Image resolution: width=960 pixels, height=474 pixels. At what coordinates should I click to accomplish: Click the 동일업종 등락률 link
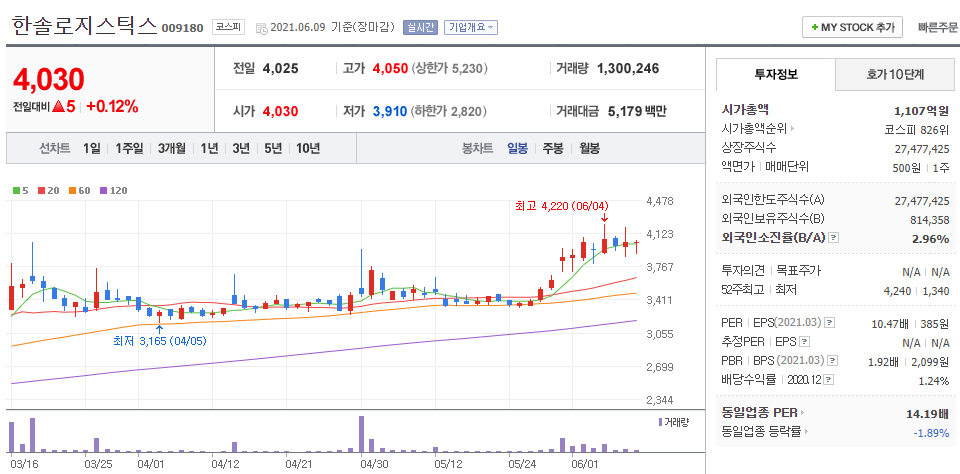[761, 432]
